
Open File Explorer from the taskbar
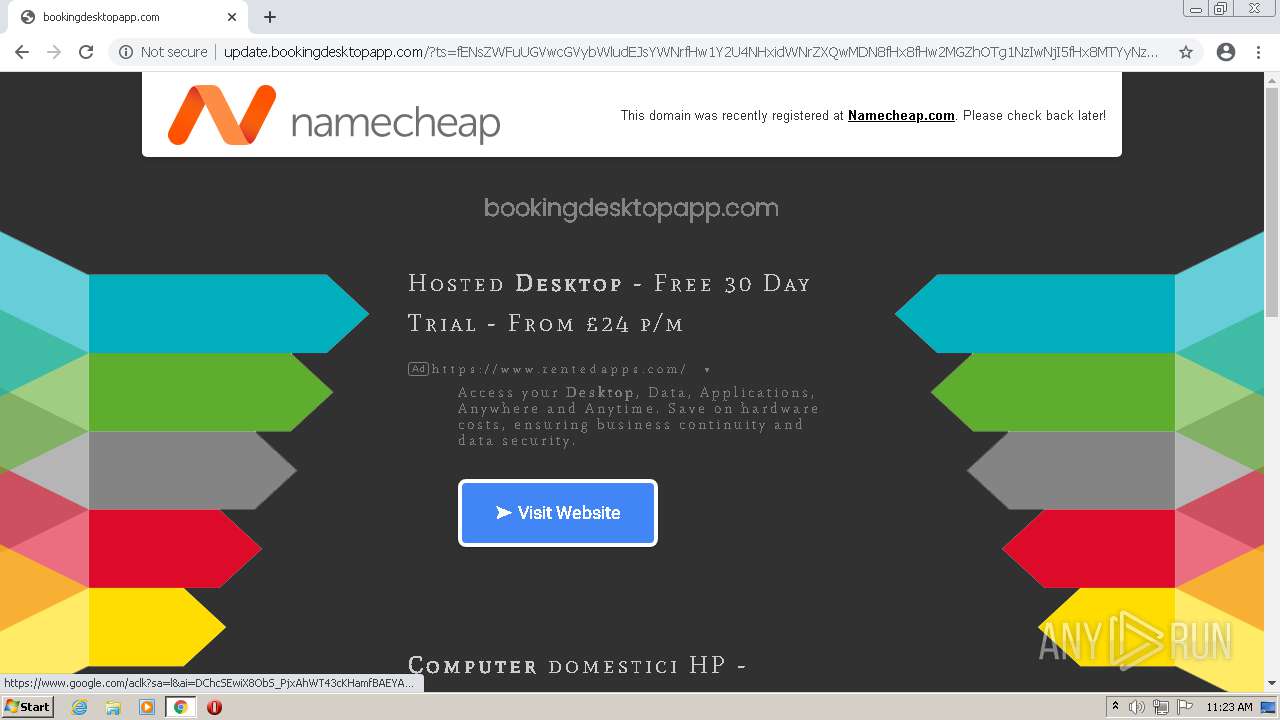[x=113, y=707]
